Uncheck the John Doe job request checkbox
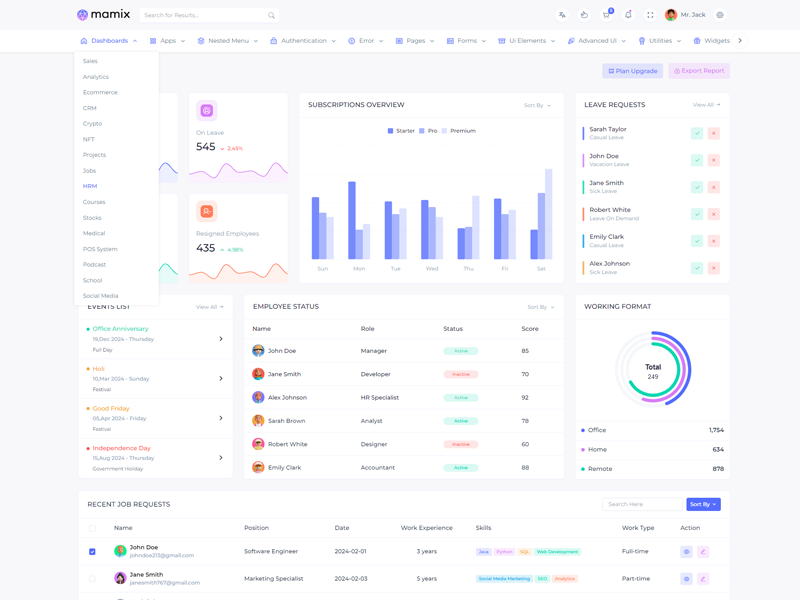 pos(93,552)
